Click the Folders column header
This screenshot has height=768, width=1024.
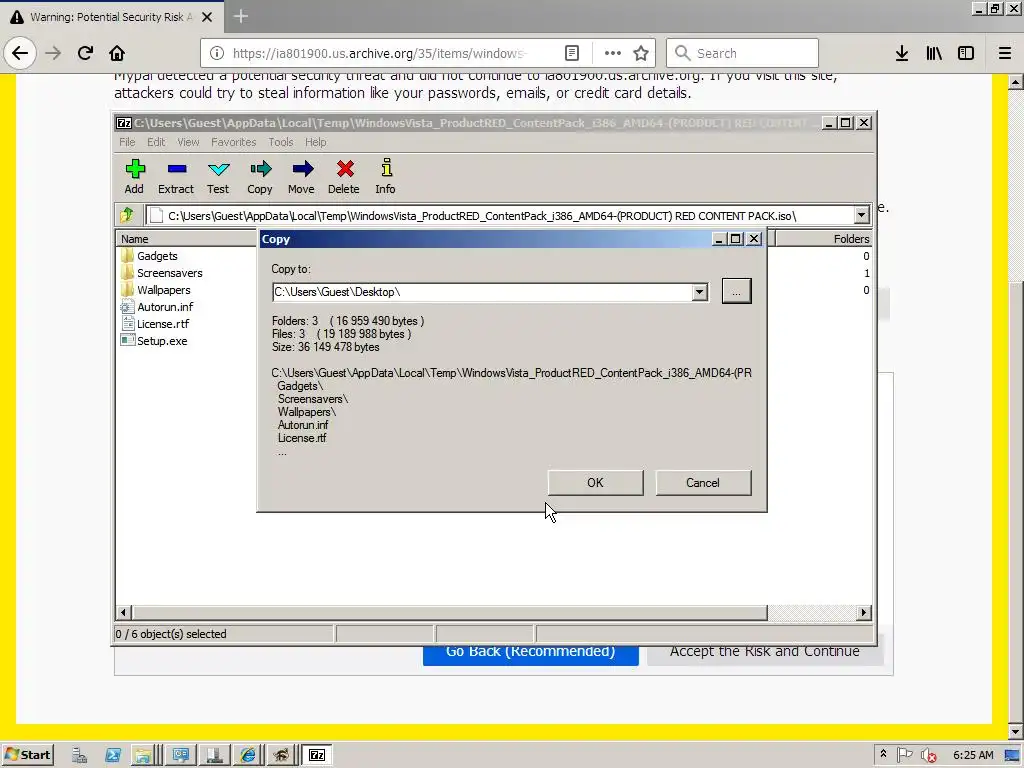pyautogui.click(x=823, y=239)
